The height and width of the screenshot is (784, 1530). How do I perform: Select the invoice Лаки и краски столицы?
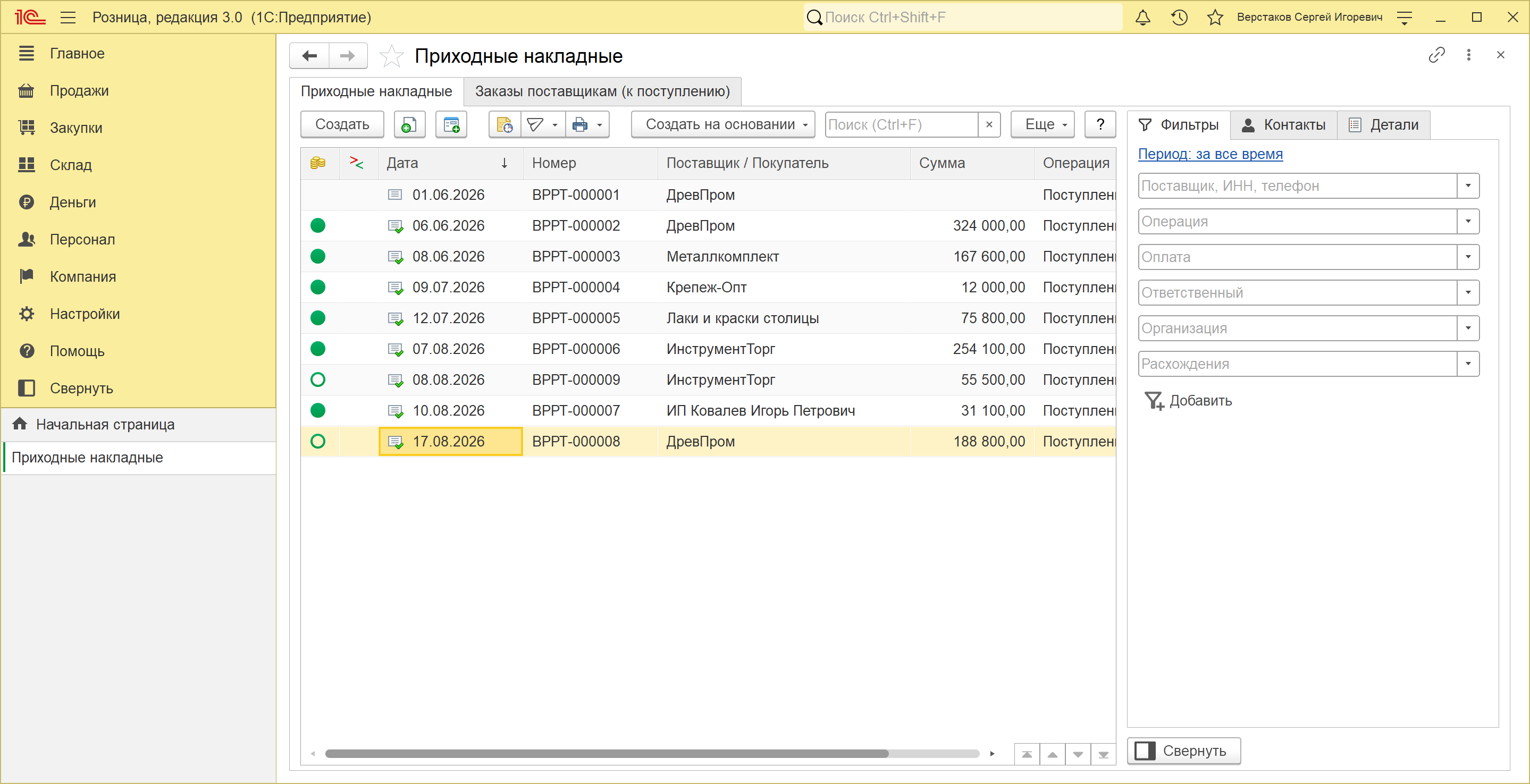pyautogui.click(x=708, y=318)
